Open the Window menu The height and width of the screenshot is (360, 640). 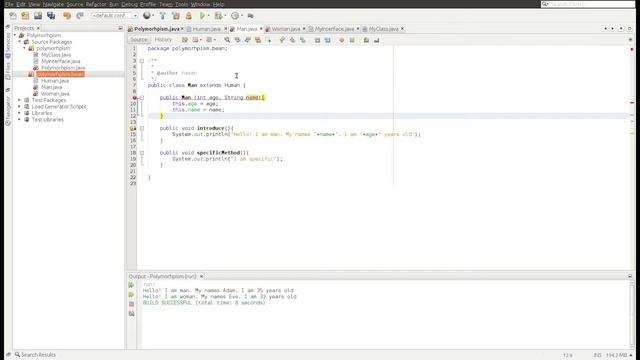pos(200,4)
